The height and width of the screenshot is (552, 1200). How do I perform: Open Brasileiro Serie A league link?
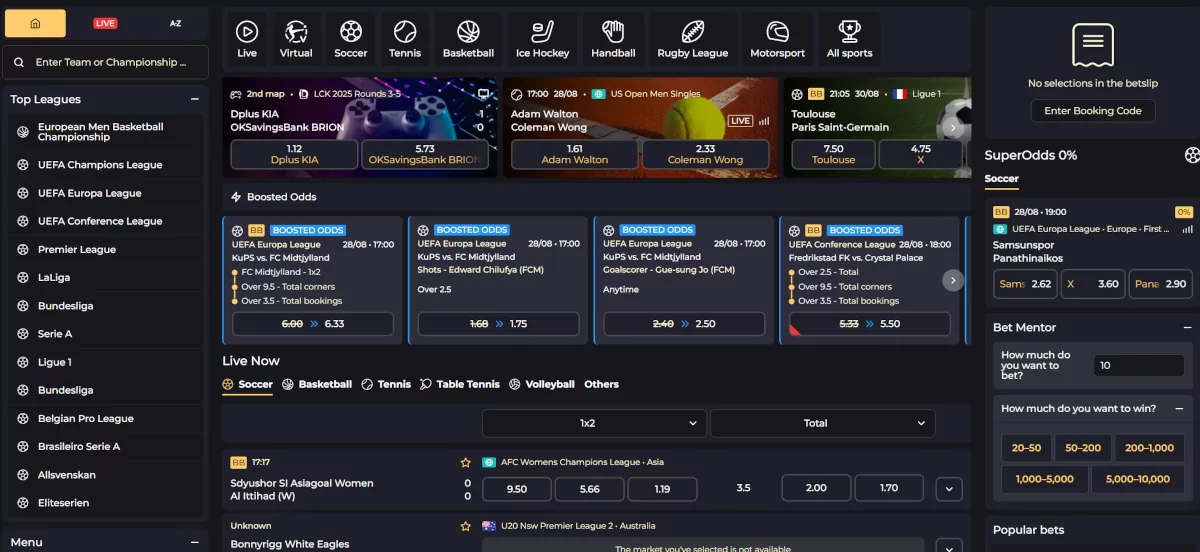point(79,447)
